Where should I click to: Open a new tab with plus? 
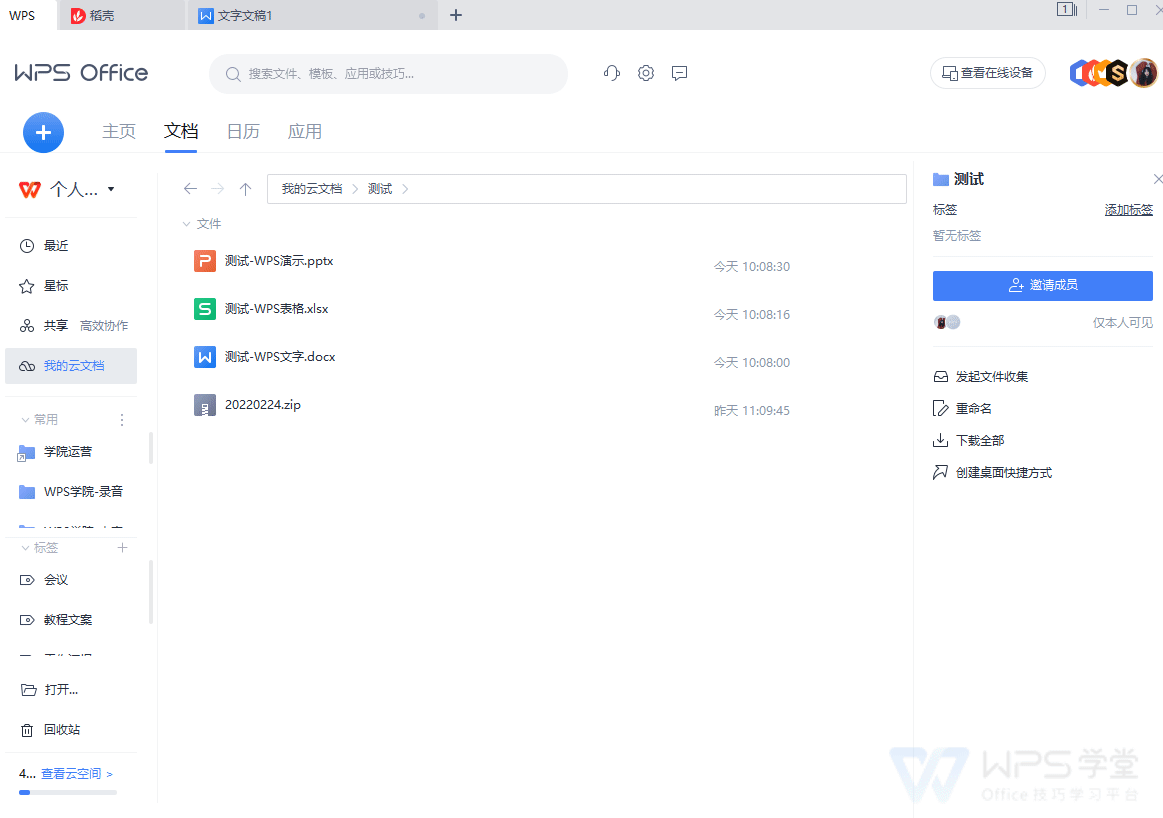(x=456, y=15)
